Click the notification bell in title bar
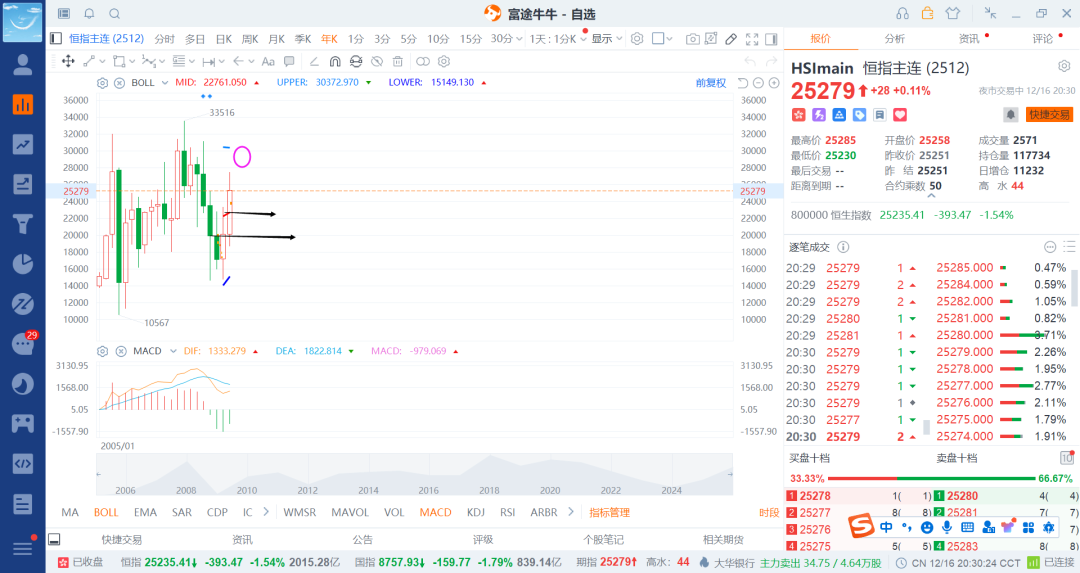The image size is (1080, 573). coord(90,14)
